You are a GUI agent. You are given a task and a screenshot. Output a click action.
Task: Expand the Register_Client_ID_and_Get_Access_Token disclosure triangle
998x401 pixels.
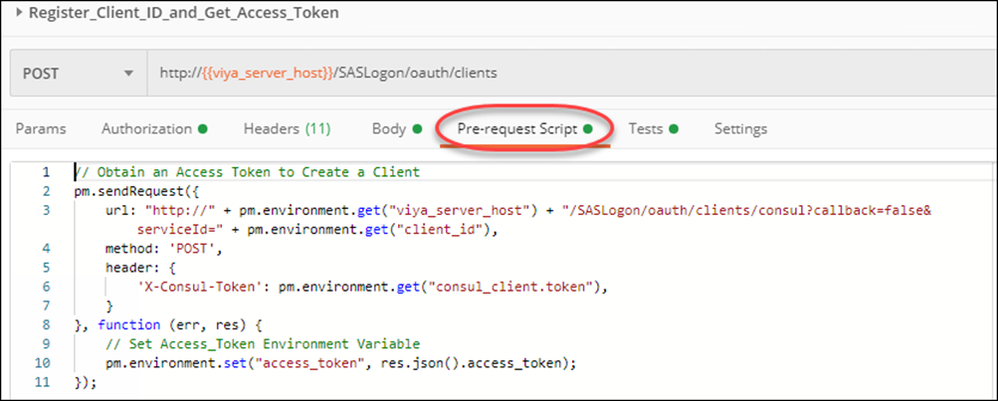click(x=19, y=13)
